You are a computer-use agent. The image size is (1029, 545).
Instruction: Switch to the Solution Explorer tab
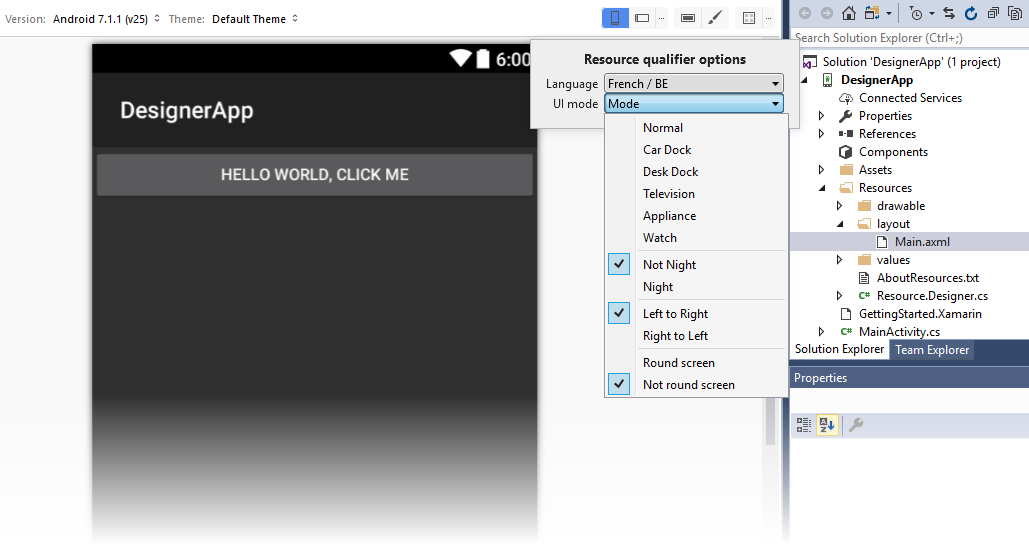(839, 349)
